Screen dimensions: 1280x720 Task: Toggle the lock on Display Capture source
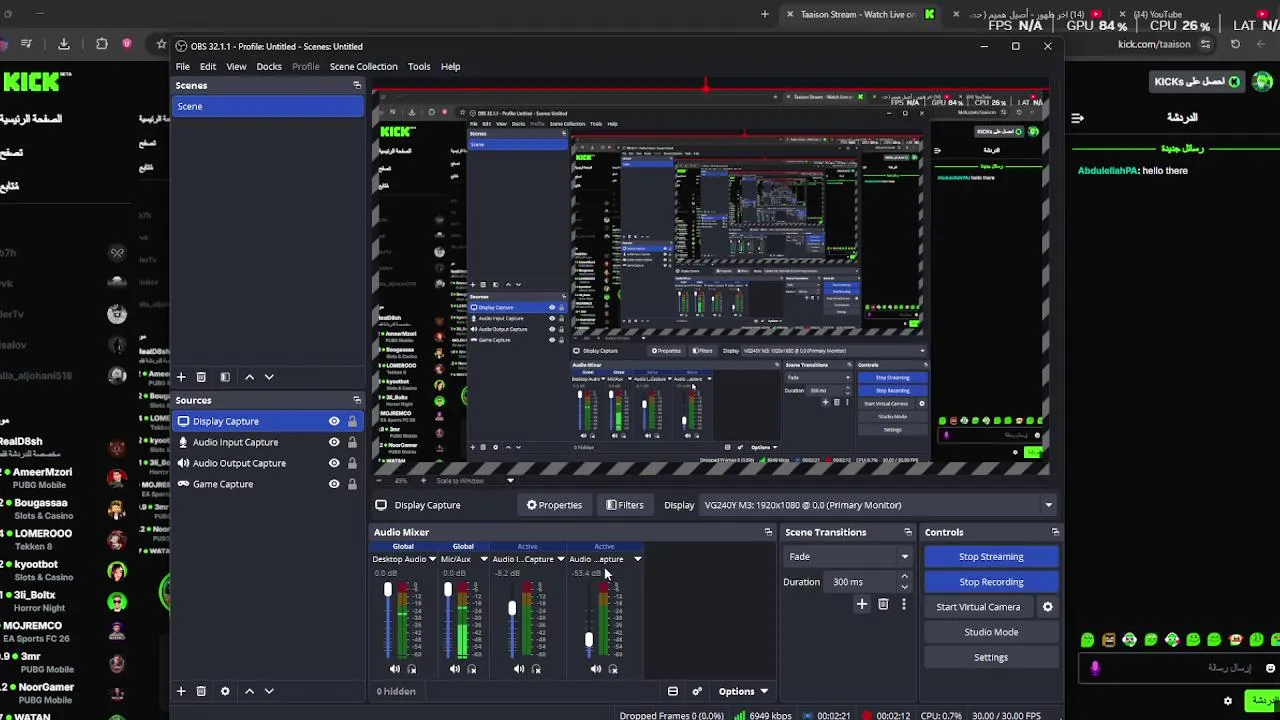click(352, 421)
